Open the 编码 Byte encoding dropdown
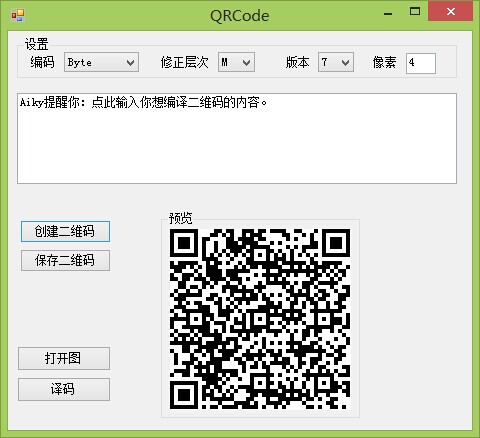 click(101, 62)
